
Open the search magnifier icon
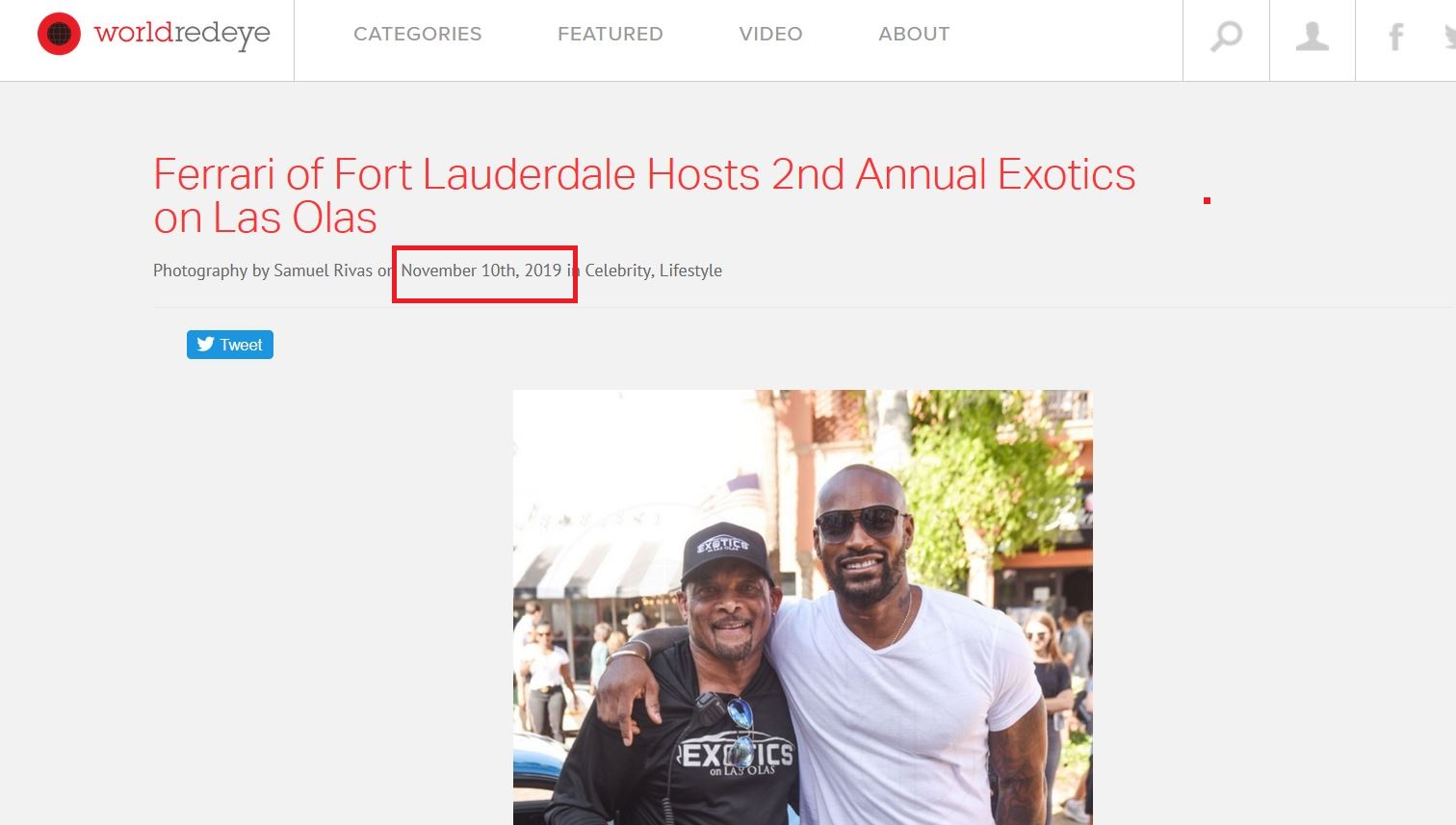point(1226,37)
